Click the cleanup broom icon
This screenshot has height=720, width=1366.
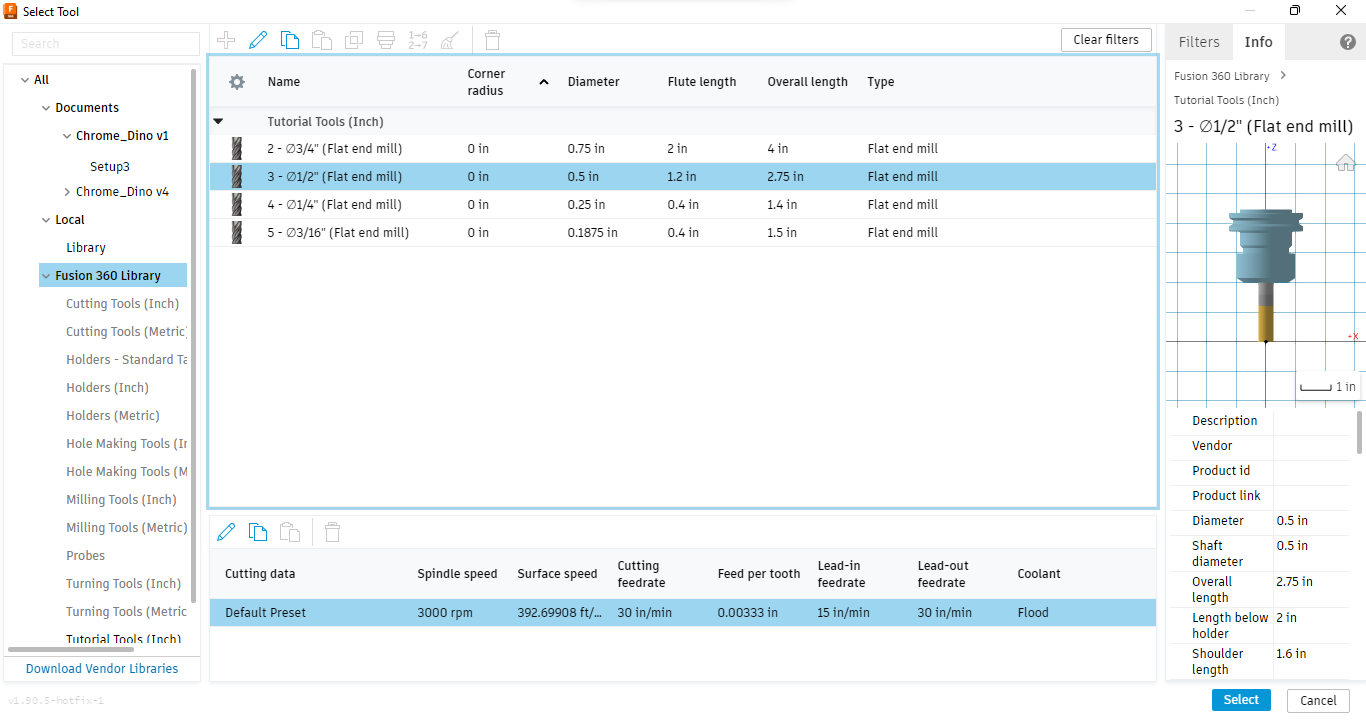[450, 40]
